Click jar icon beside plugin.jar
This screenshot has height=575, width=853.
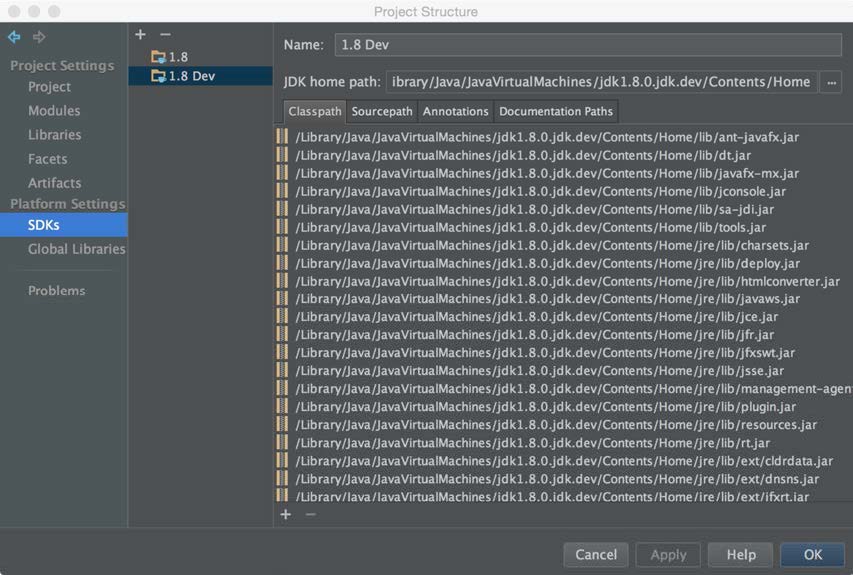(282, 406)
